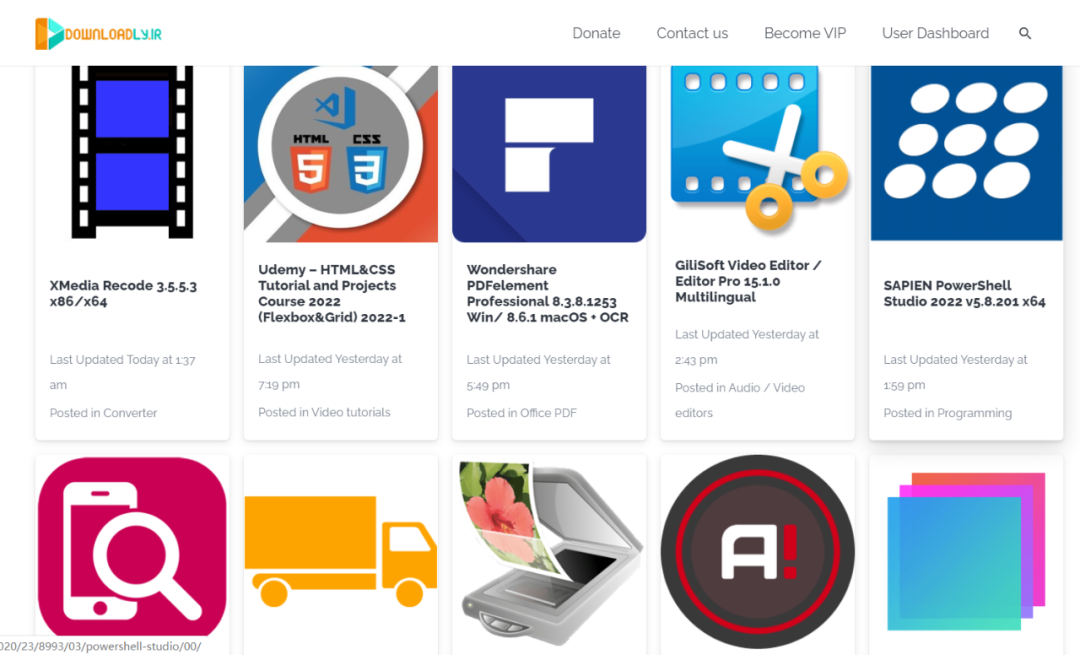Click the red circular A! icon

(x=758, y=551)
